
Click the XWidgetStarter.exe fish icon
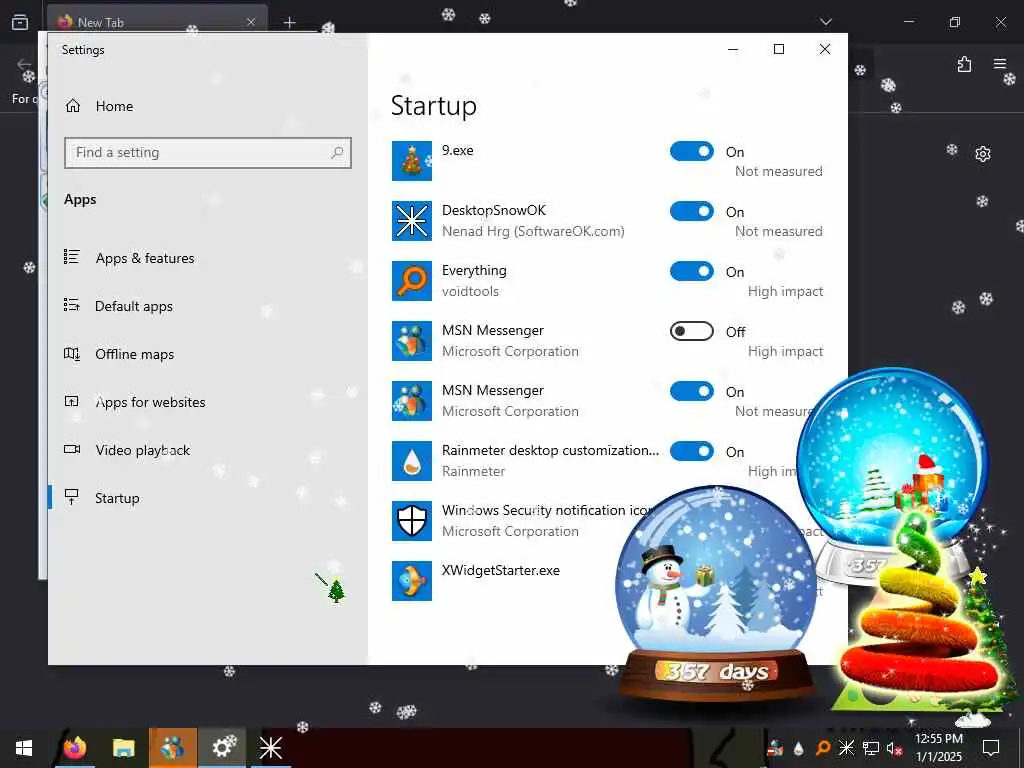(x=411, y=581)
